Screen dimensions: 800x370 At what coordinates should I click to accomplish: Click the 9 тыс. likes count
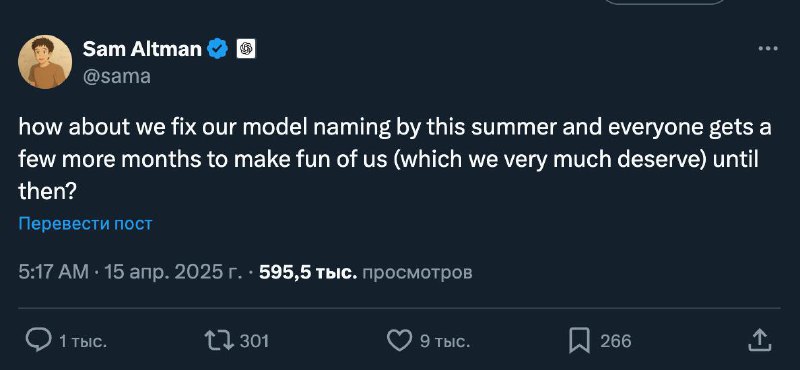pyautogui.click(x=444, y=341)
